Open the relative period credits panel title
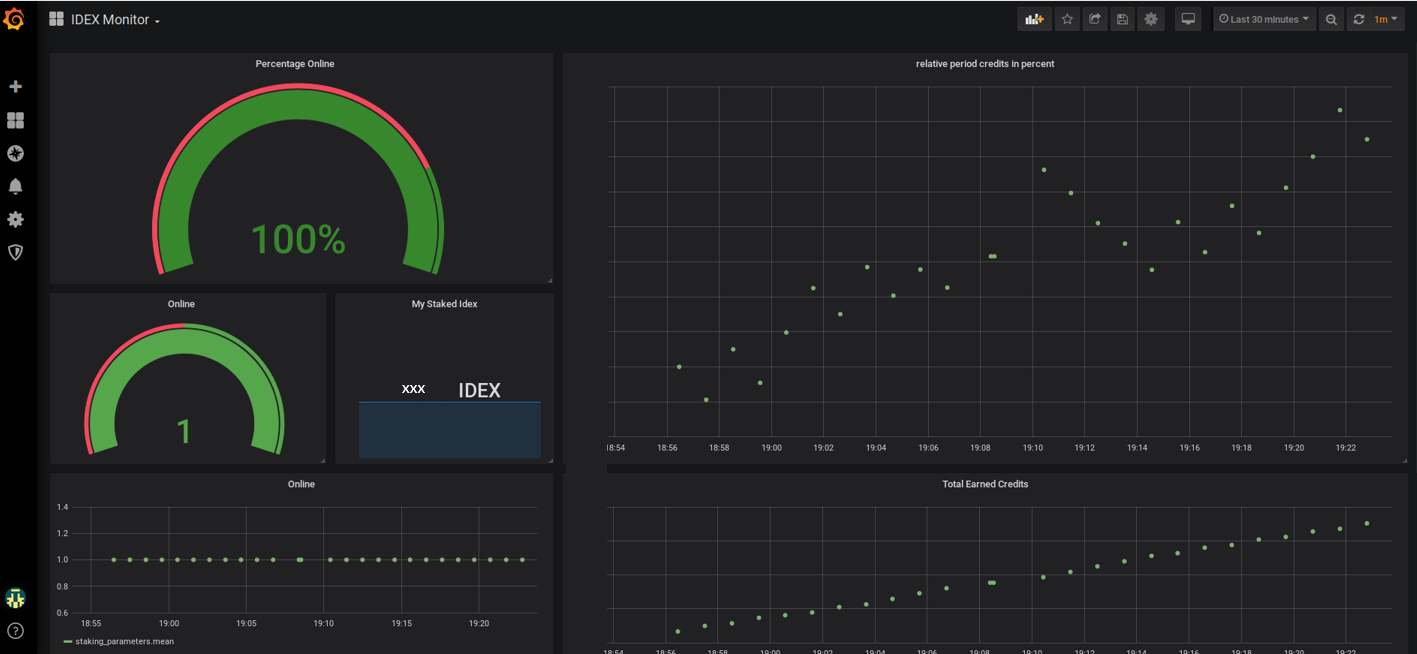 point(985,64)
